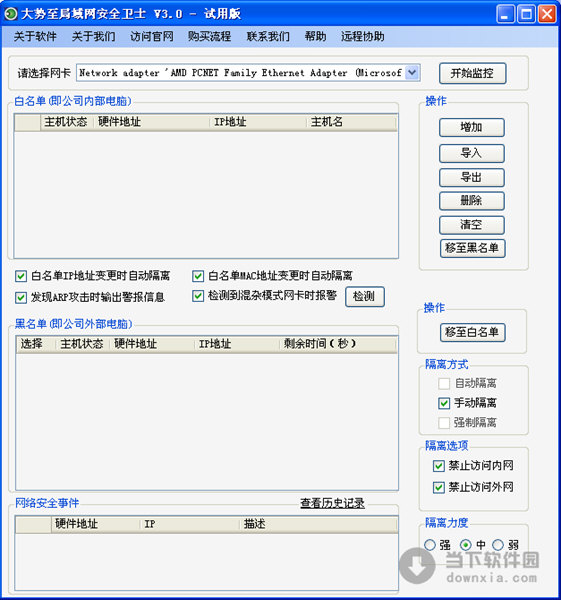Close the application window
Screen dimensions: 561x600
pos(547,14)
